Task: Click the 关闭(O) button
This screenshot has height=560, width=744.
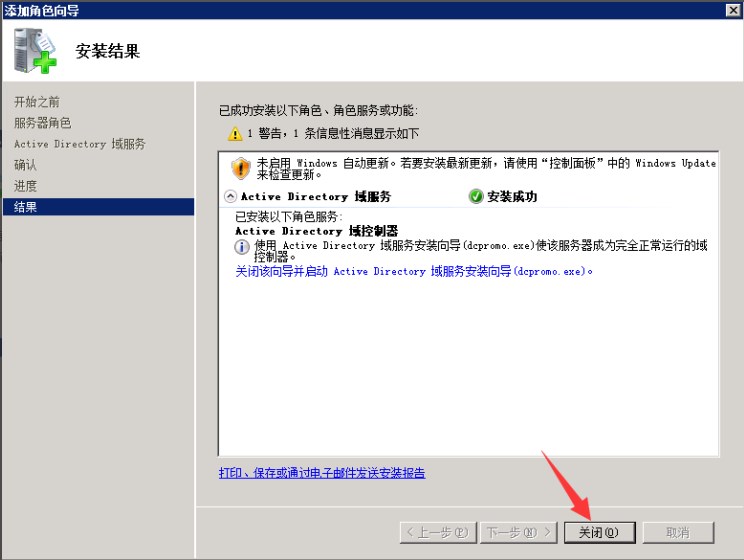Action: pyautogui.click(x=599, y=532)
